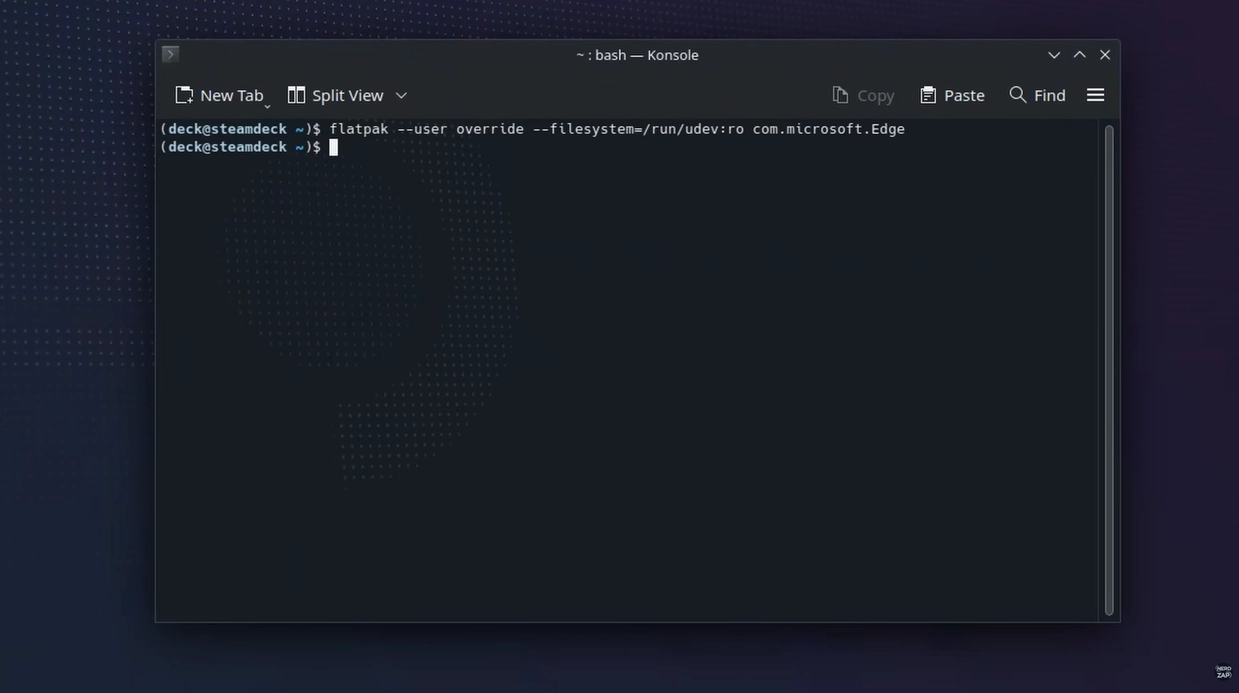Expand the New Tab profile dropdown arrow

click(267, 105)
